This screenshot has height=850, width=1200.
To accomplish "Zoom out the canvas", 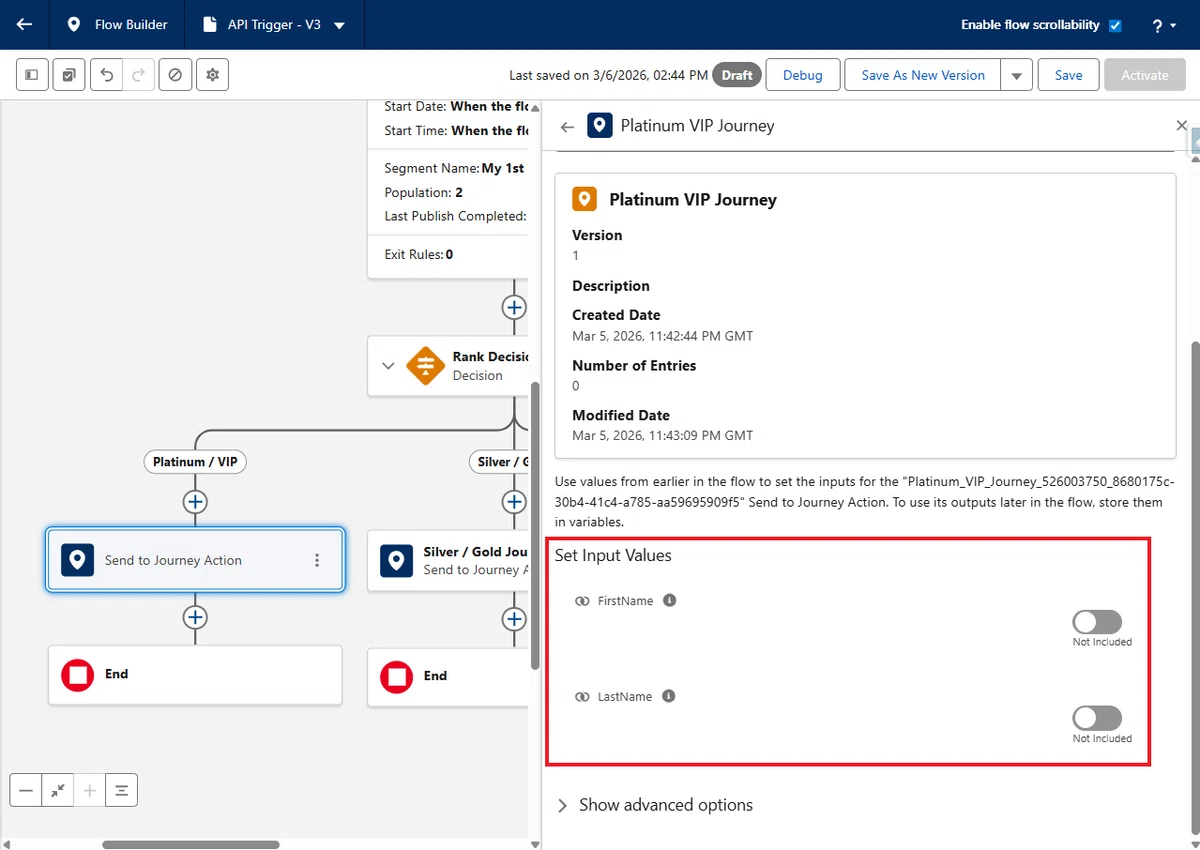I will tap(26, 790).
